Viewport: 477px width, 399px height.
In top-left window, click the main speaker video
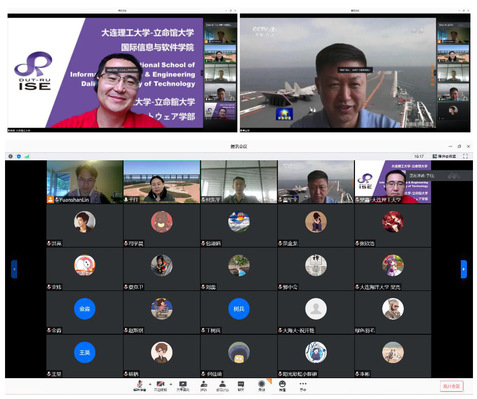(105, 73)
